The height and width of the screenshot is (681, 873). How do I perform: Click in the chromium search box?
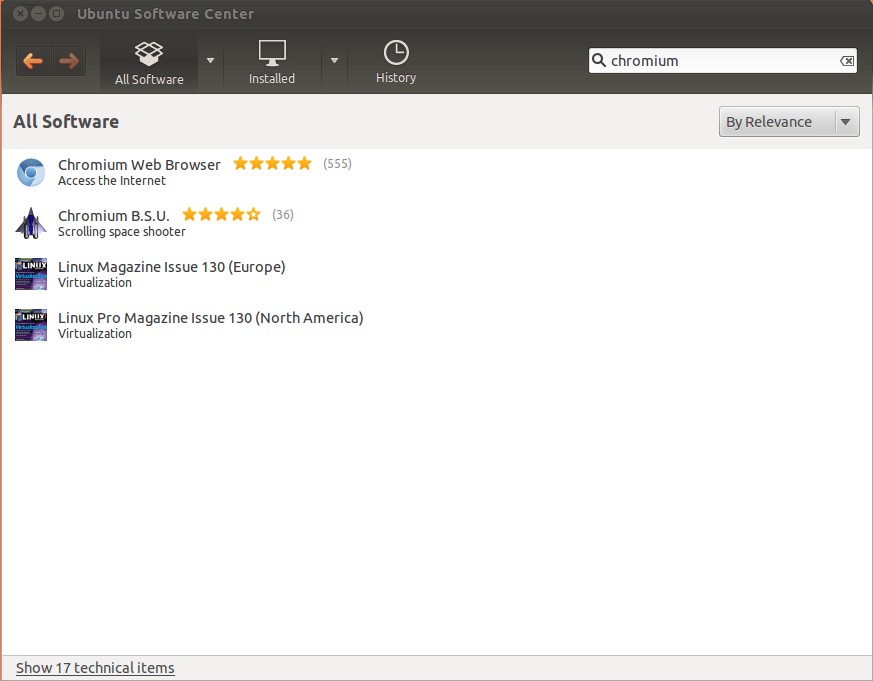coord(720,61)
